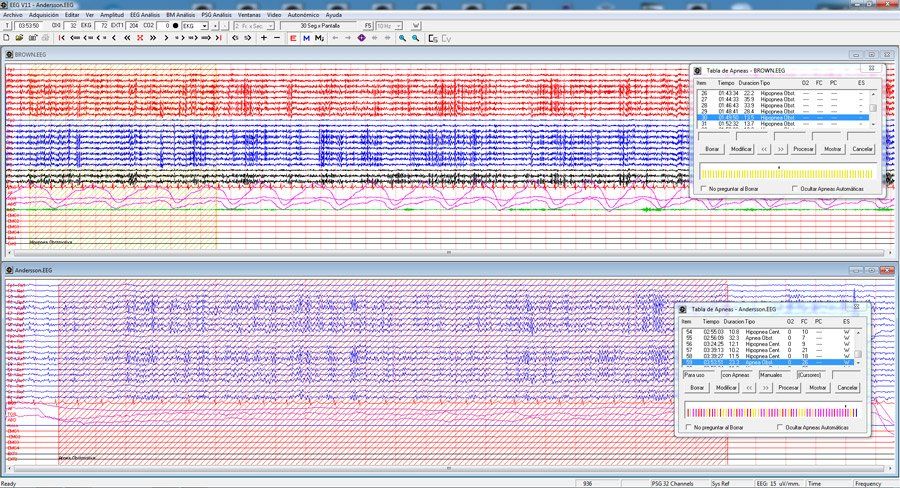The image size is (900, 488).
Task: Click the purple diamond marker icon
Action: point(362,38)
